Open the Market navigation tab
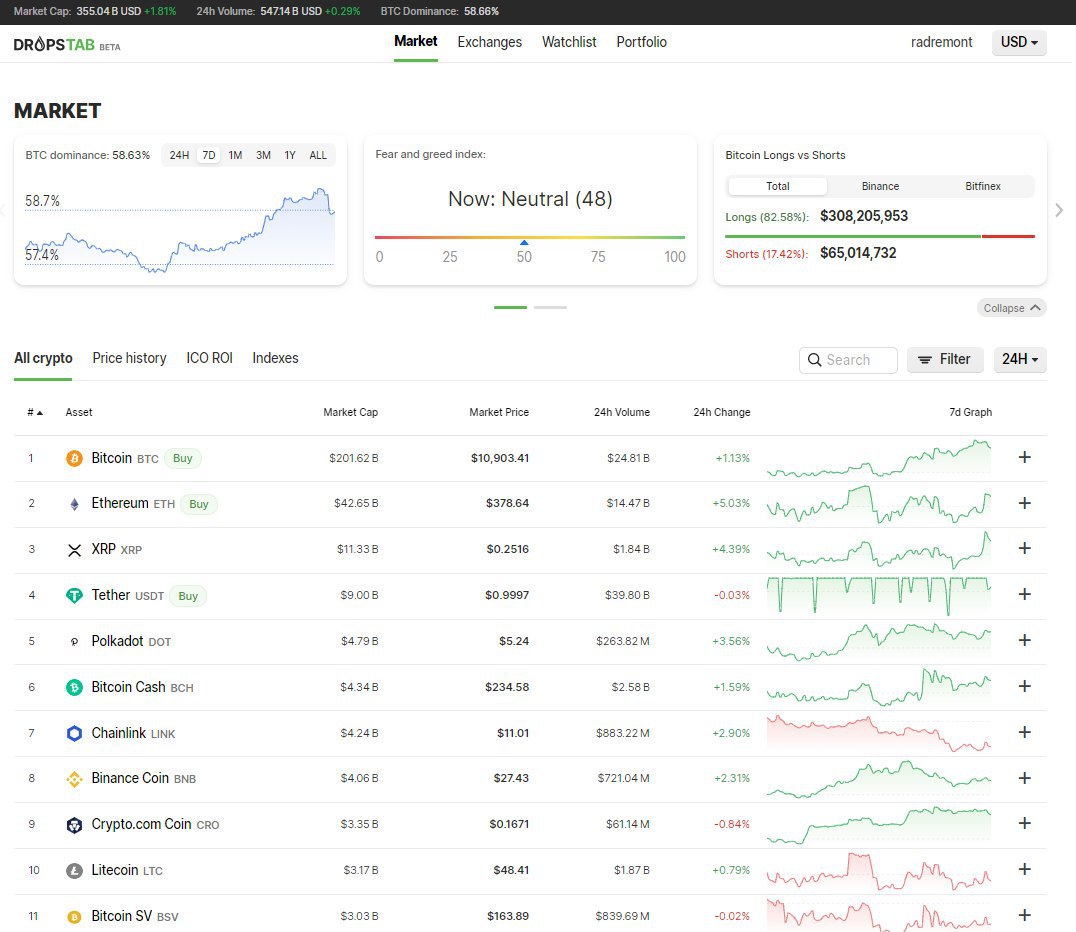1076x932 pixels. point(416,42)
